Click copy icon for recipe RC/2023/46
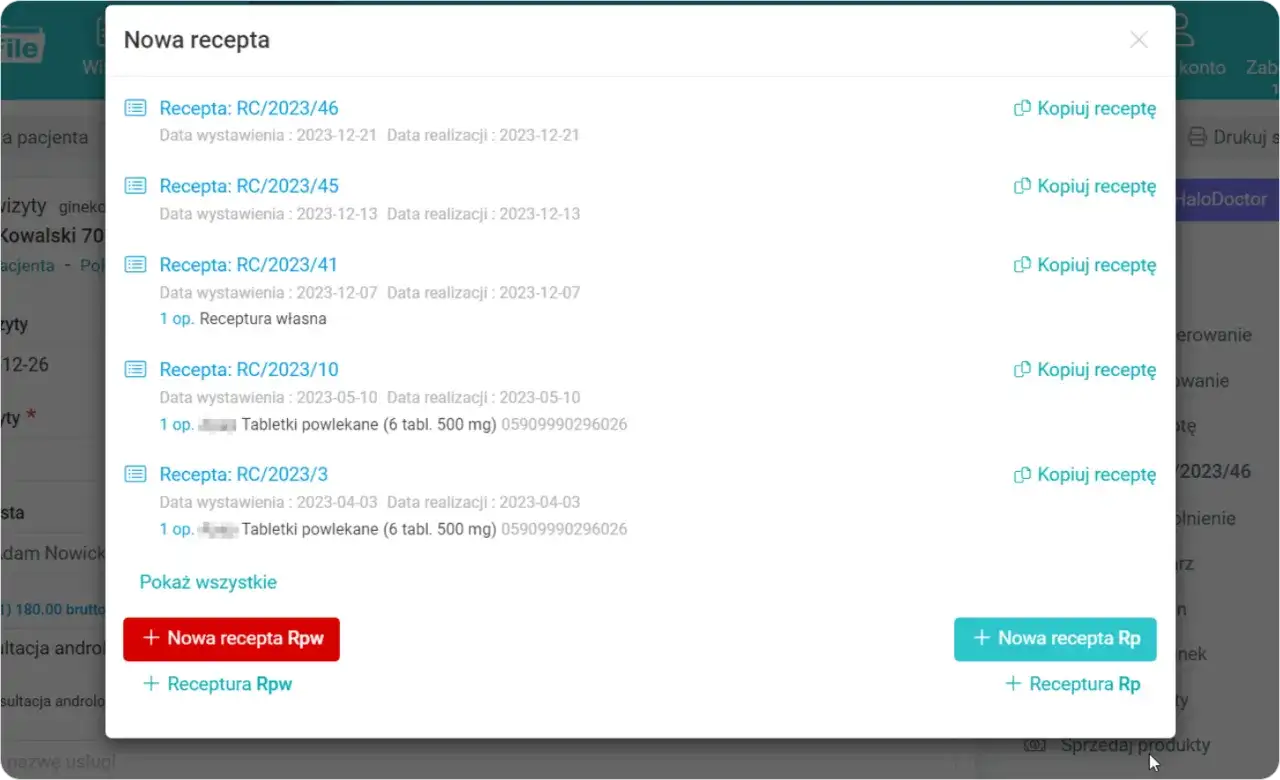The width and height of the screenshot is (1280, 780). 1022,109
